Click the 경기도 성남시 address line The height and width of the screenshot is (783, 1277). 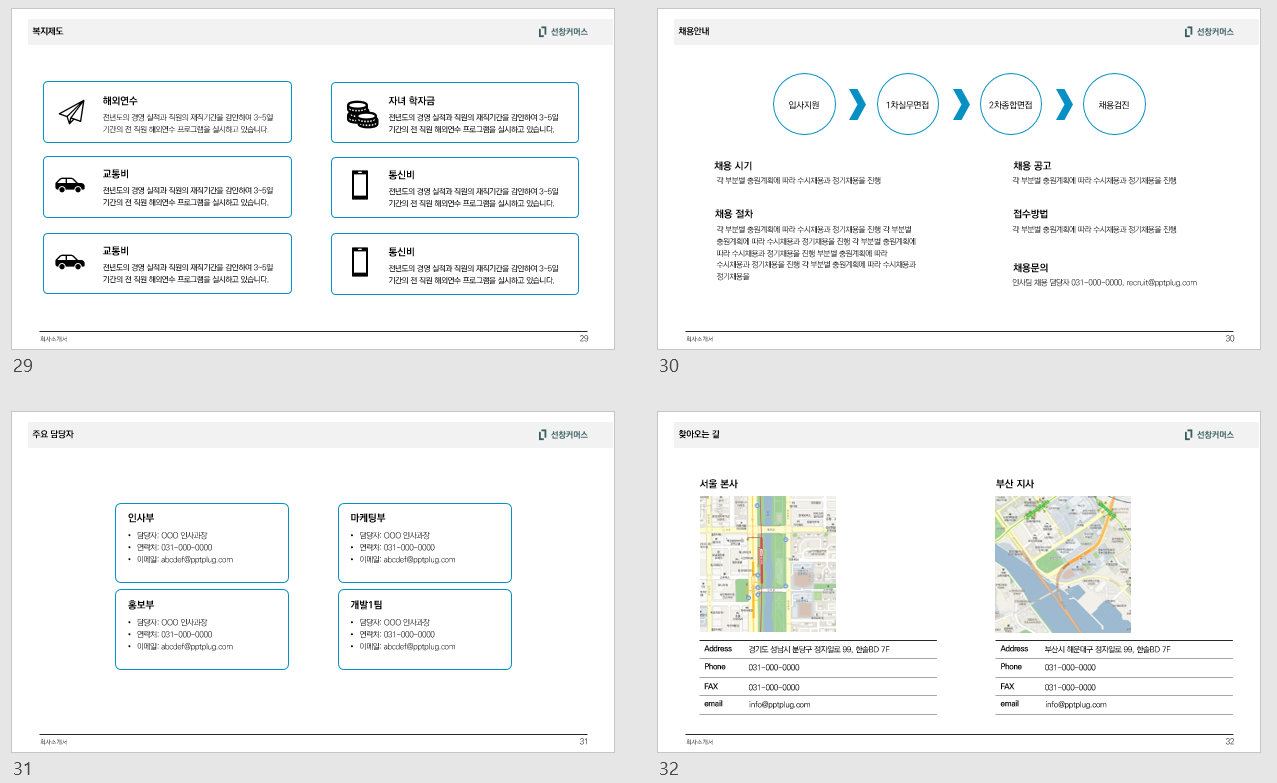pyautogui.click(x=819, y=650)
